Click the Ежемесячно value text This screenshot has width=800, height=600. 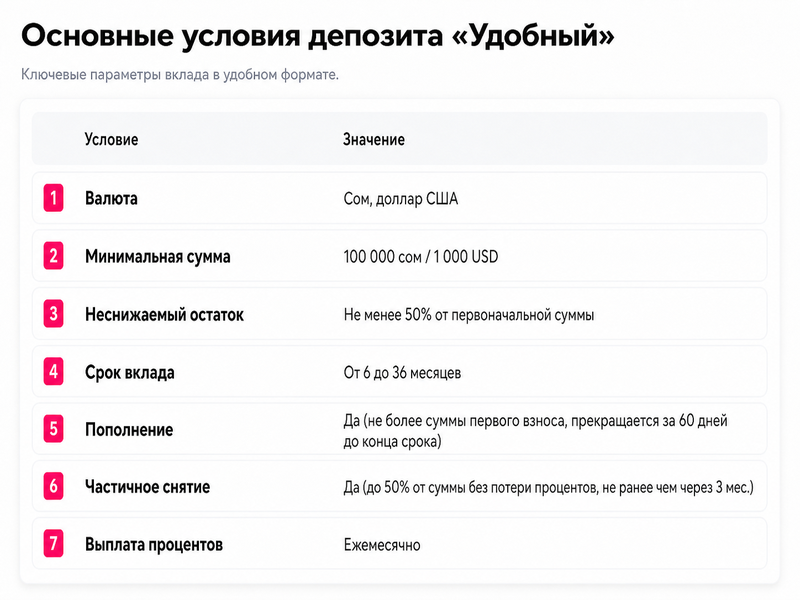pos(382,545)
